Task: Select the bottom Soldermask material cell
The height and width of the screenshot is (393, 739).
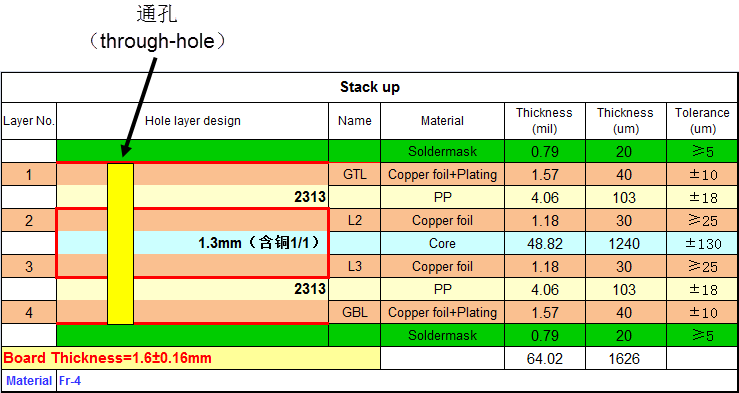Action: click(442, 336)
